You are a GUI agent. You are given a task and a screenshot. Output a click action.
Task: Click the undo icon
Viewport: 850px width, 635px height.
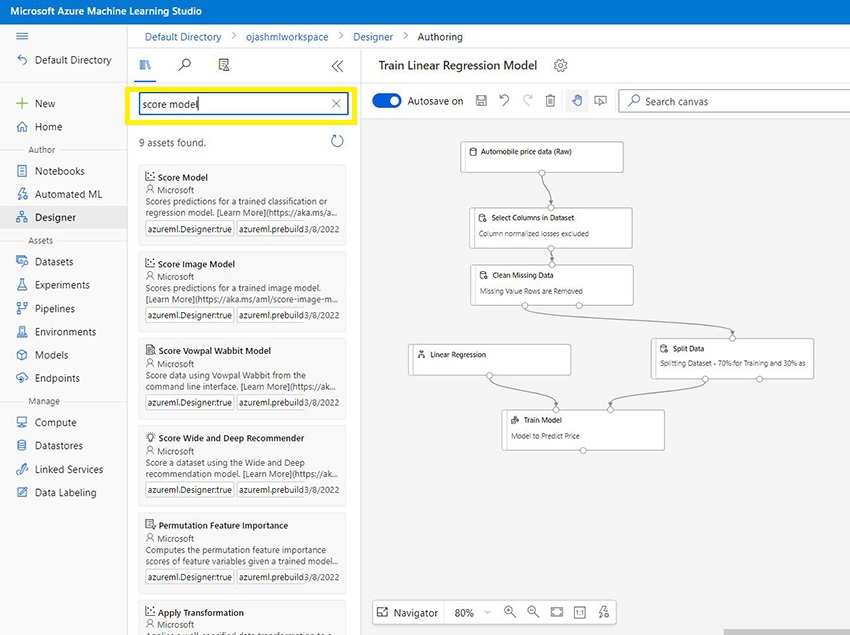click(x=504, y=100)
